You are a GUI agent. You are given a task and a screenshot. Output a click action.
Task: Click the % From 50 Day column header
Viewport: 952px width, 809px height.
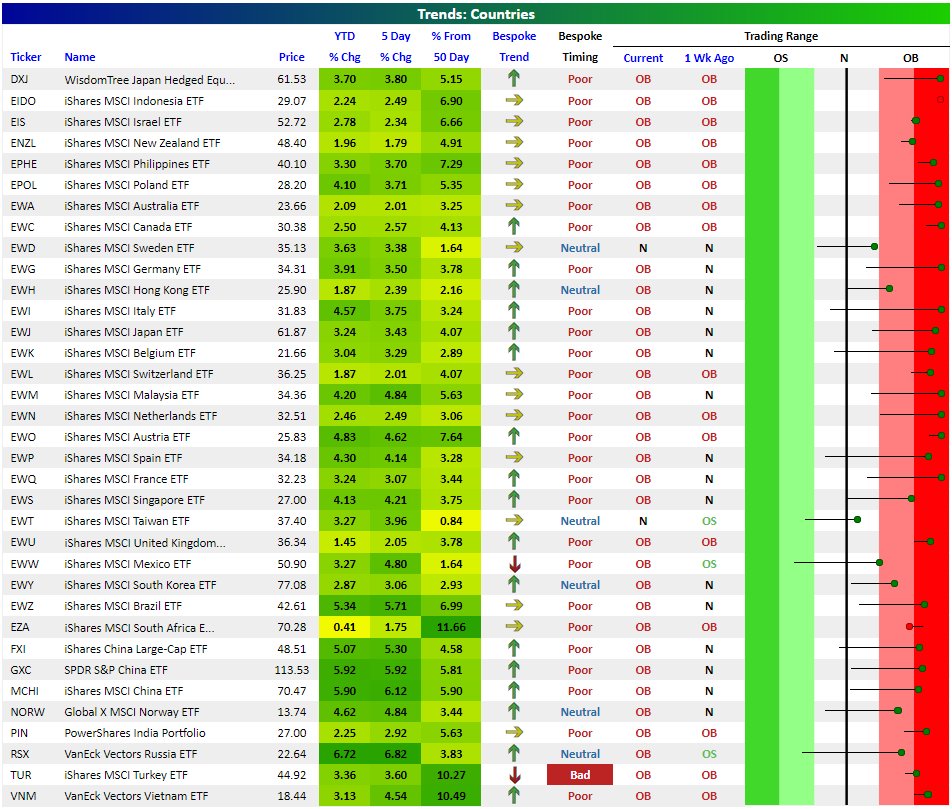[451, 47]
